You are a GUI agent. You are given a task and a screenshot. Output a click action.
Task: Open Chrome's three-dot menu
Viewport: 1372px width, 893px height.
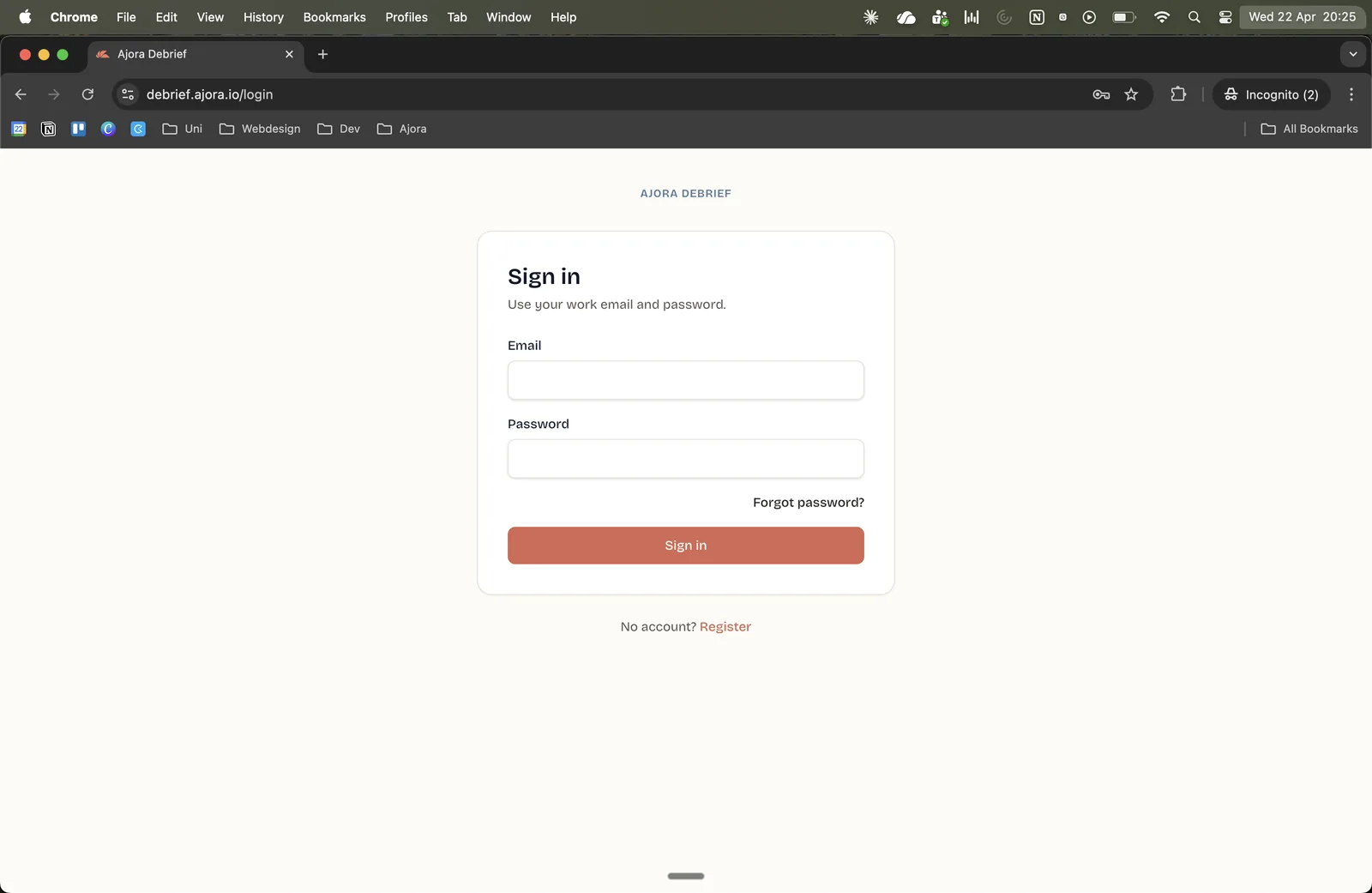(1351, 94)
